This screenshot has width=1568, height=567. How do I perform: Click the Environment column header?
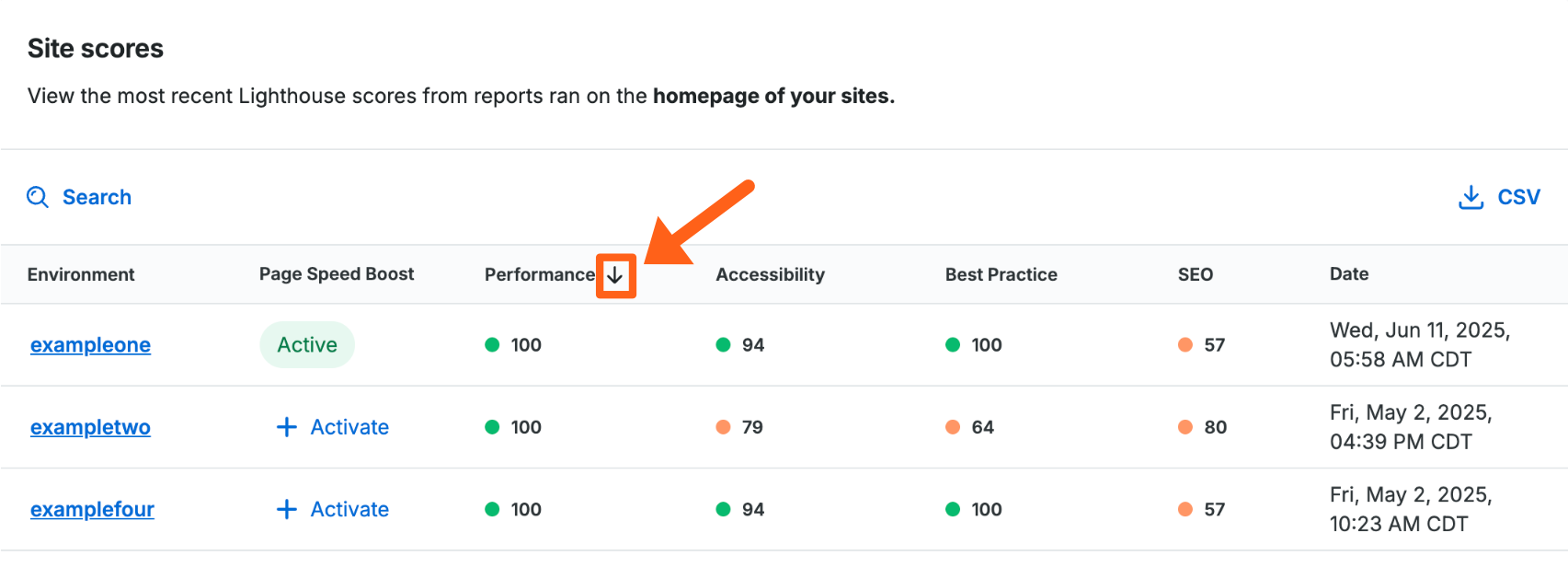pos(81,274)
